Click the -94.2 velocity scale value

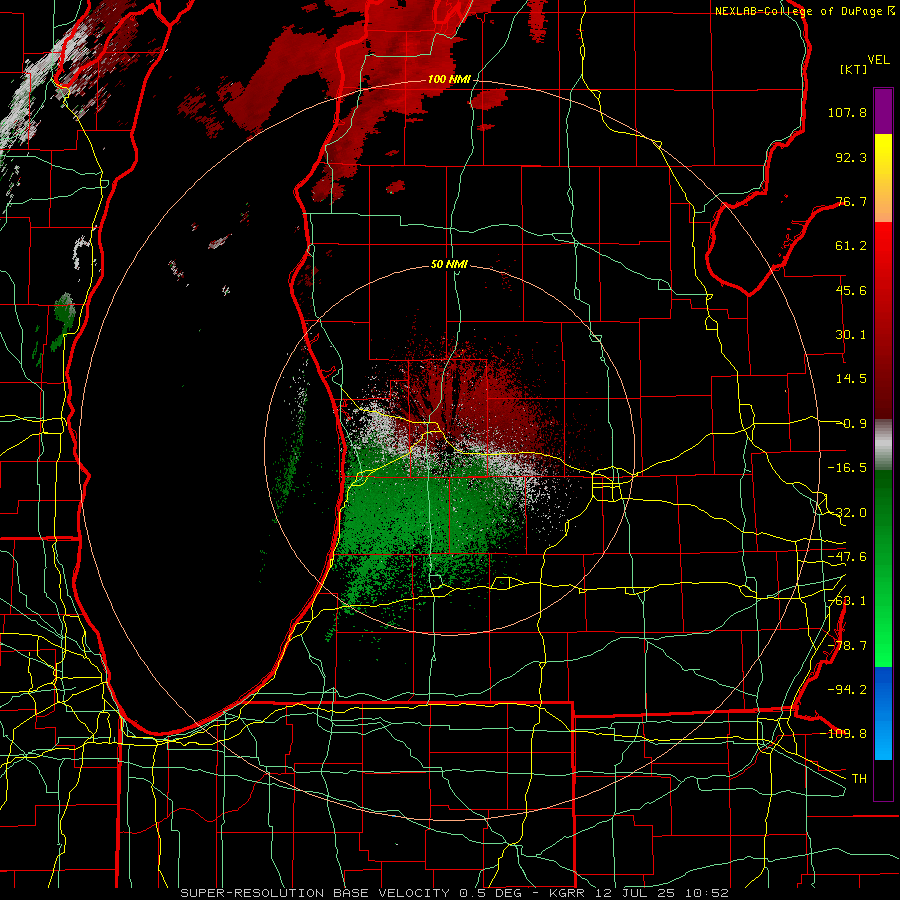point(847,689)
